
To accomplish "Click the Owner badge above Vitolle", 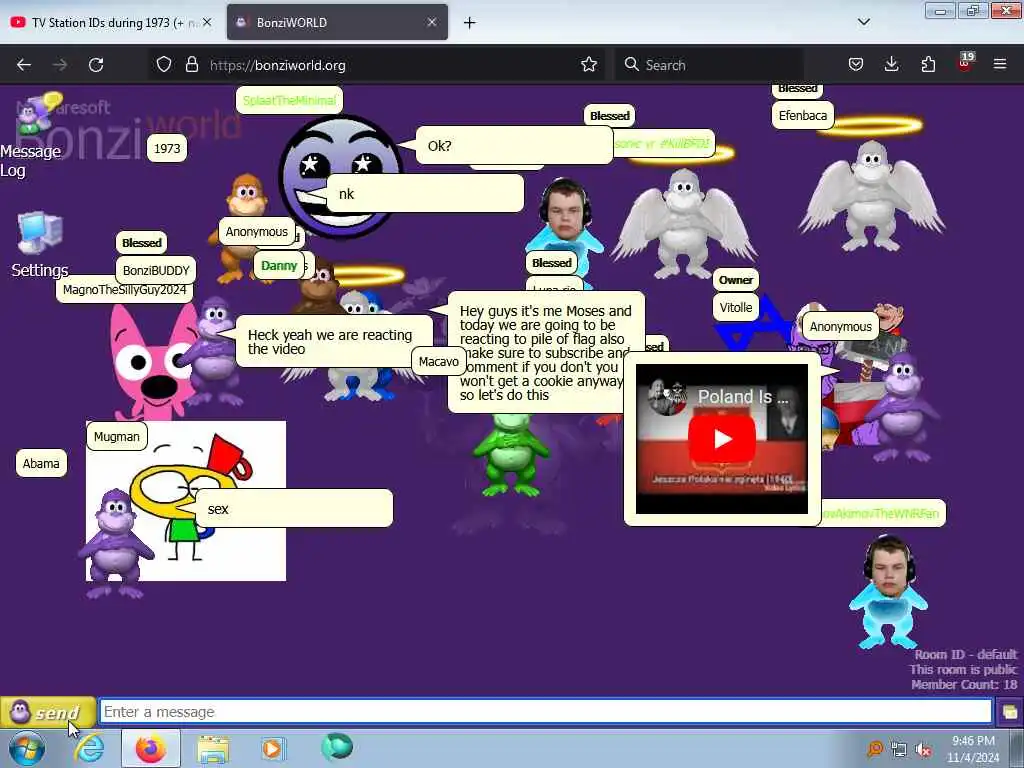I will point(736,280).
